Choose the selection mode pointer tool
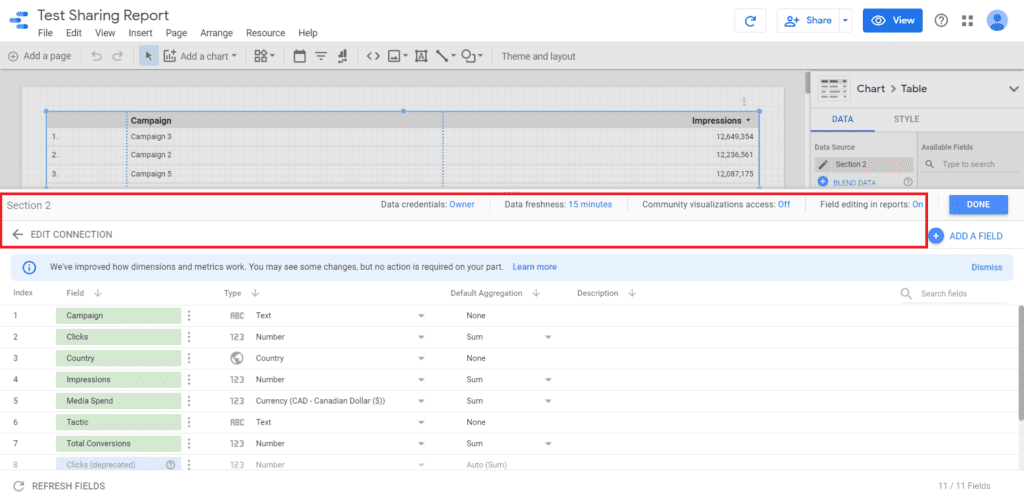The height and width of the screenshot is (499, 1024). point(148,56)
